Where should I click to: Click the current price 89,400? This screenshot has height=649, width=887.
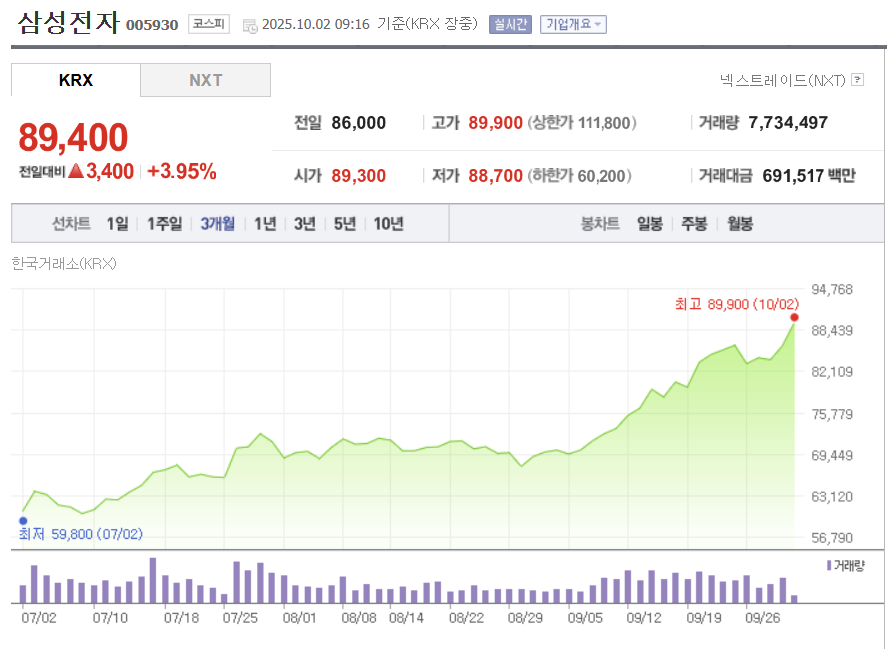click(x=74, y=137)
